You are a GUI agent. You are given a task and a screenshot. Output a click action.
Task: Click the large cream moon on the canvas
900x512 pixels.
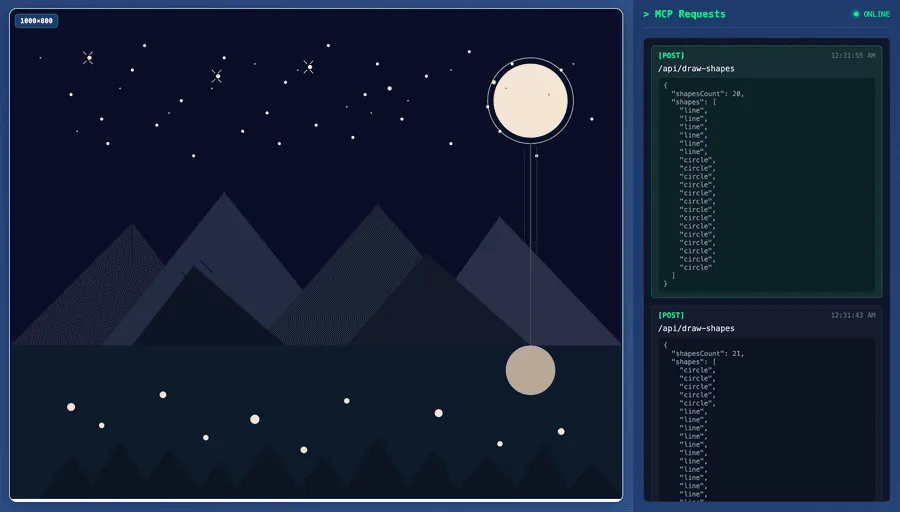click(530, 100)
